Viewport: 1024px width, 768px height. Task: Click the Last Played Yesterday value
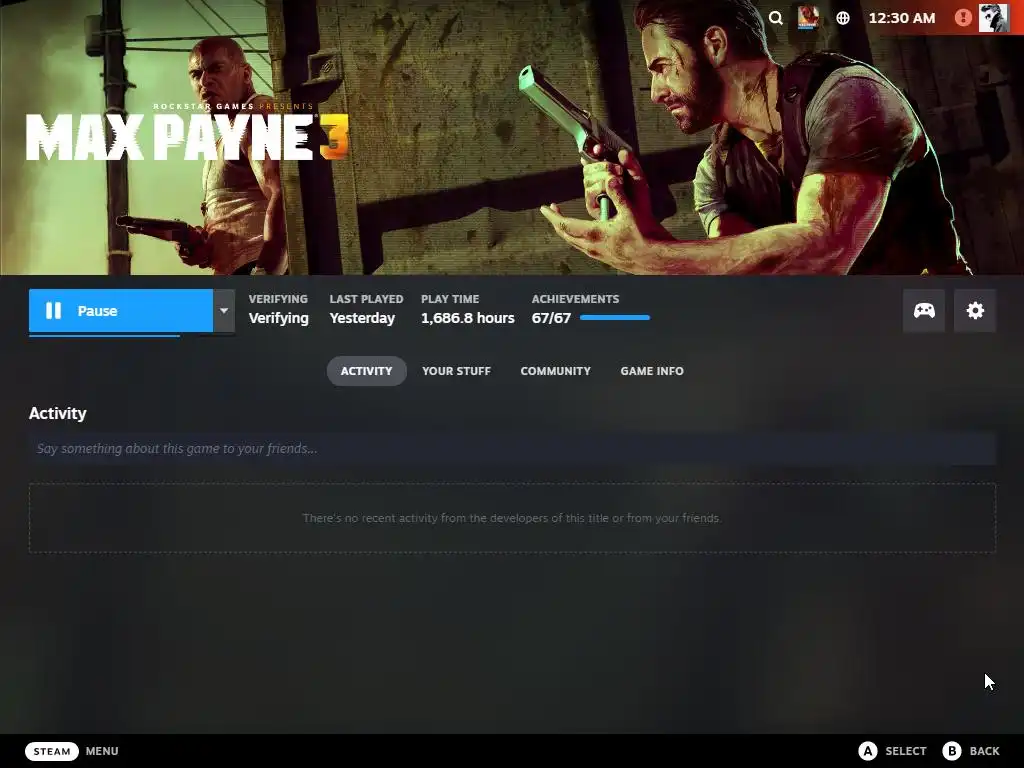[362, 318]
